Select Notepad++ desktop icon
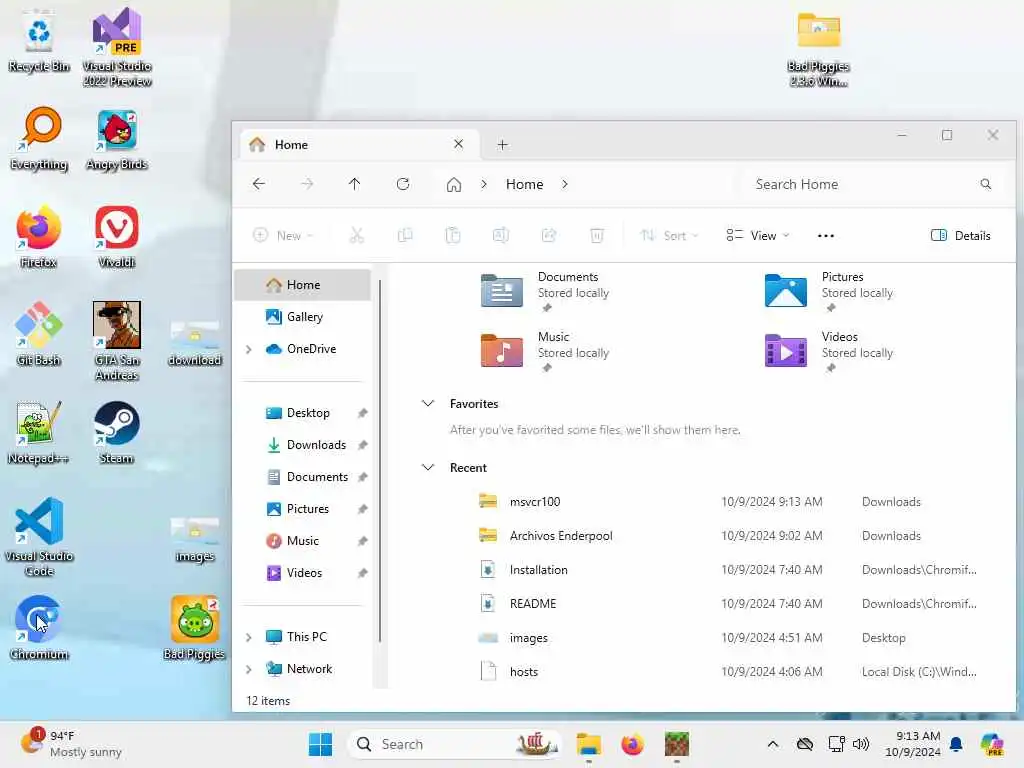 (x=38, y=434)
